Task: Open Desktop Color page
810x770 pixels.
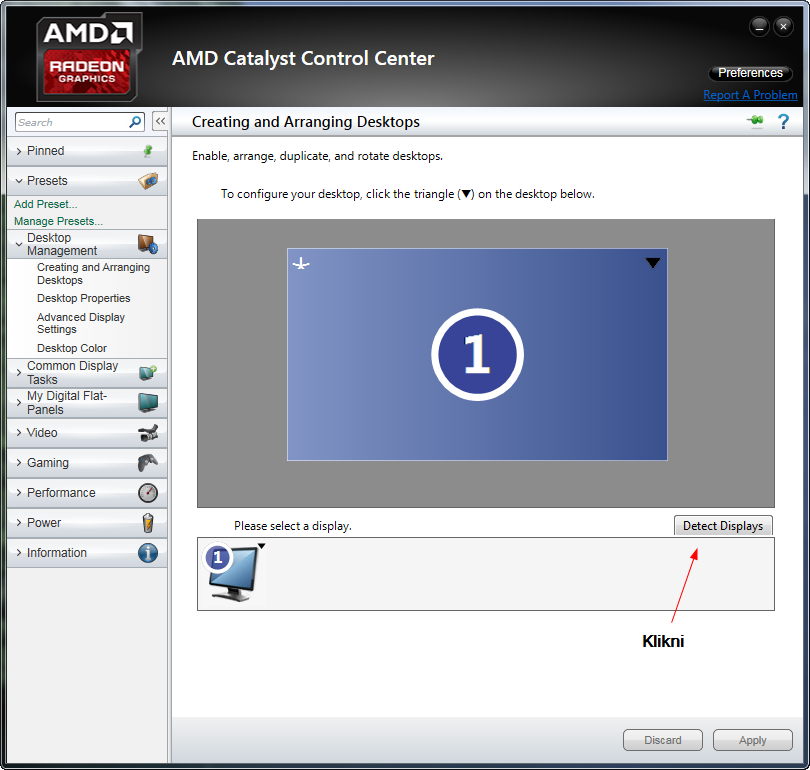Action: 72,348
